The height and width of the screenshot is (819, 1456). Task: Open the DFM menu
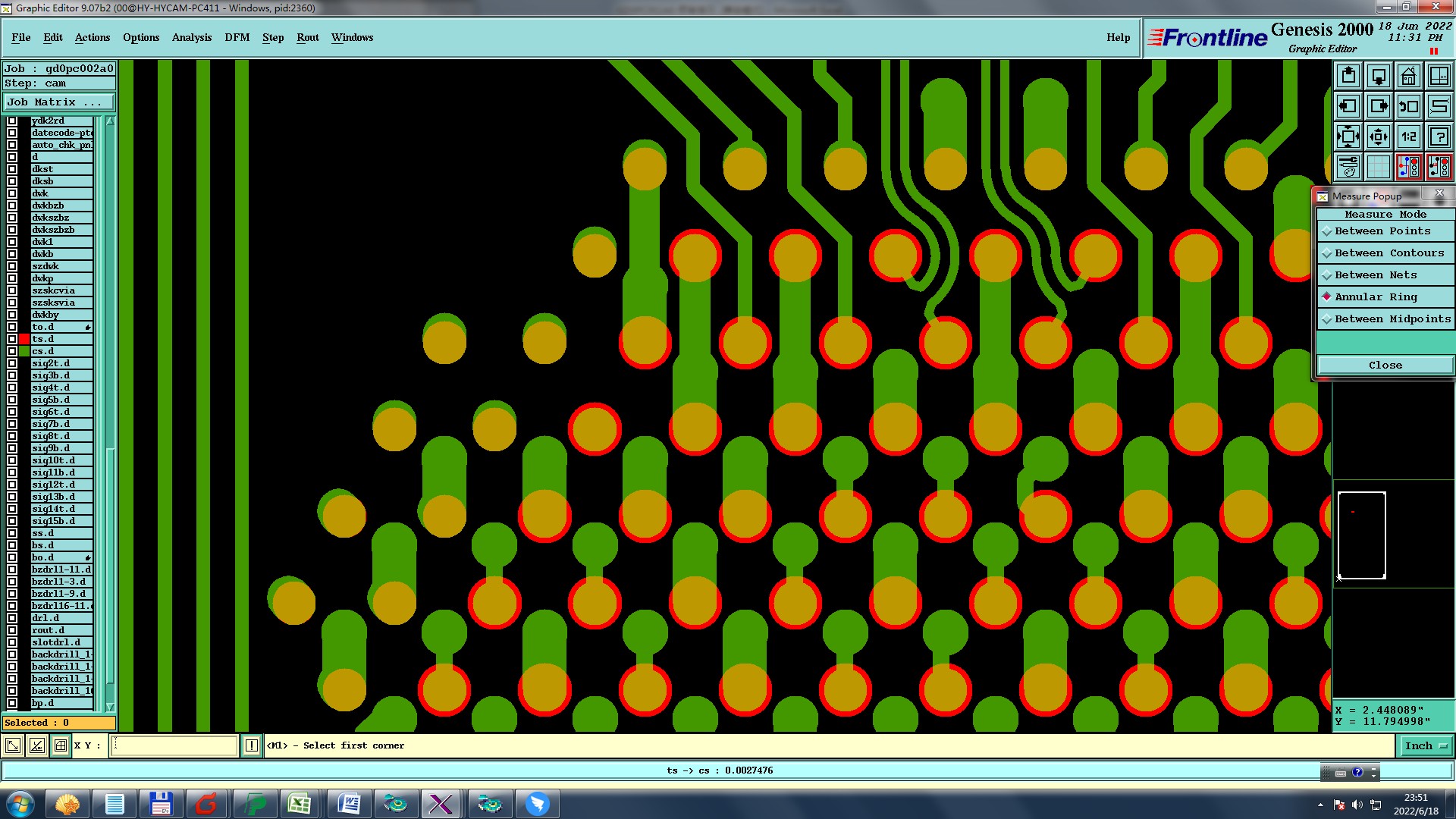(x=237, y=37)
